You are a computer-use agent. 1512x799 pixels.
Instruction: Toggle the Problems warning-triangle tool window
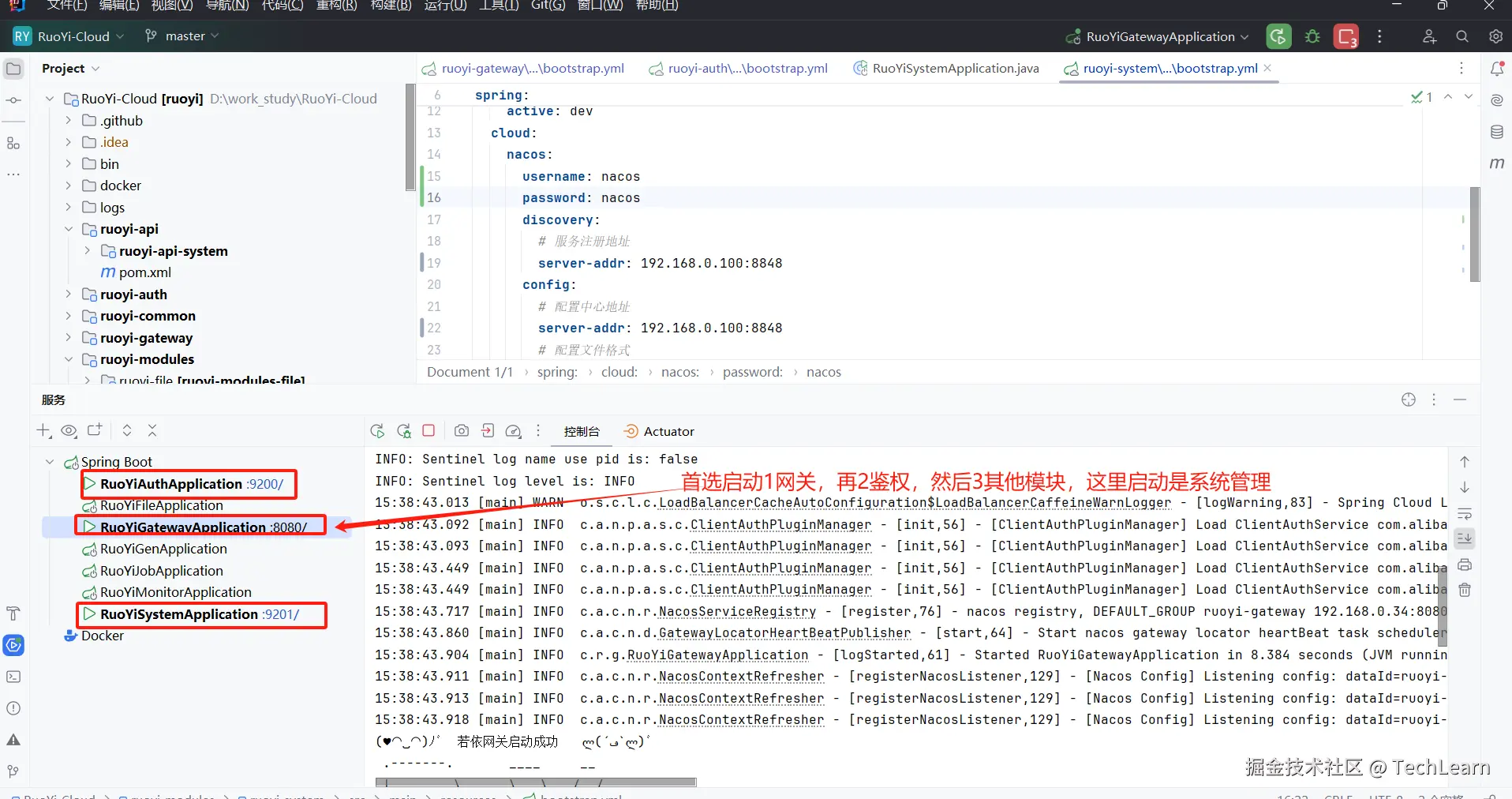(13, 740)
